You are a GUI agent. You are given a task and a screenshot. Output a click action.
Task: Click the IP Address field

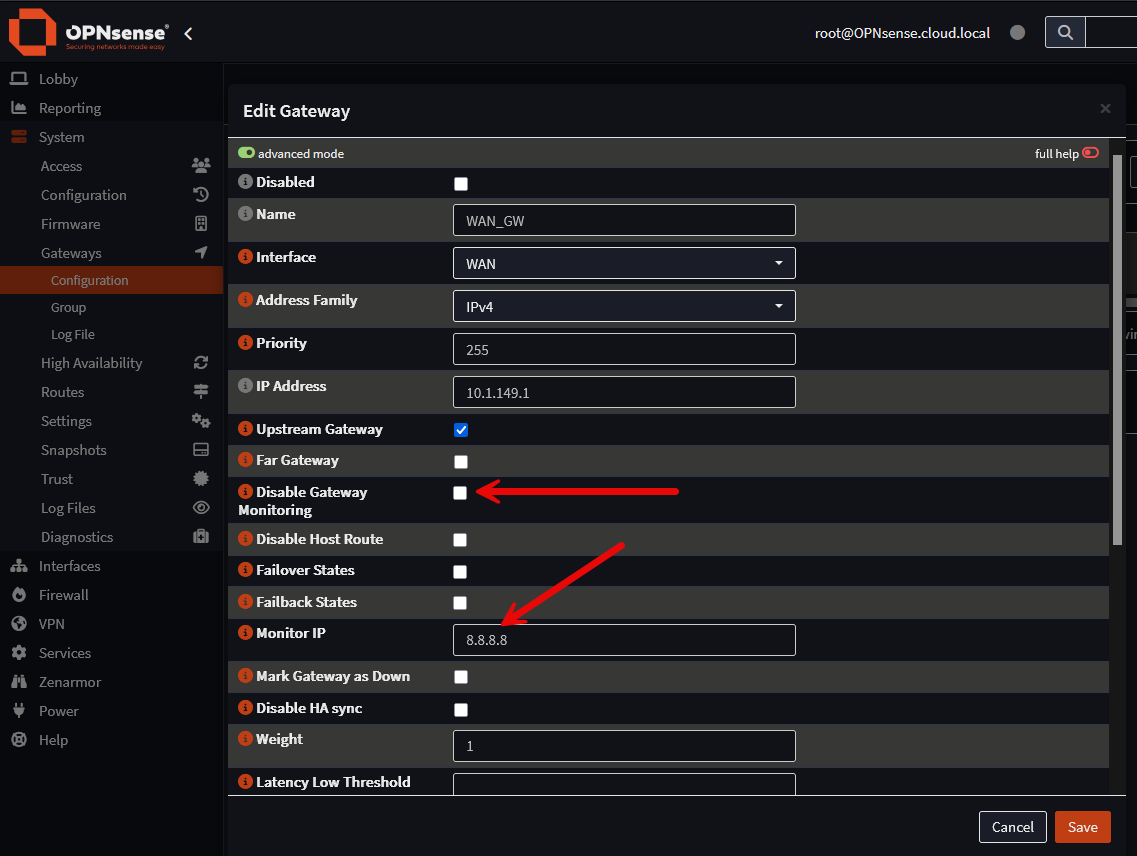pyautogui.click(x=624, y=392)
